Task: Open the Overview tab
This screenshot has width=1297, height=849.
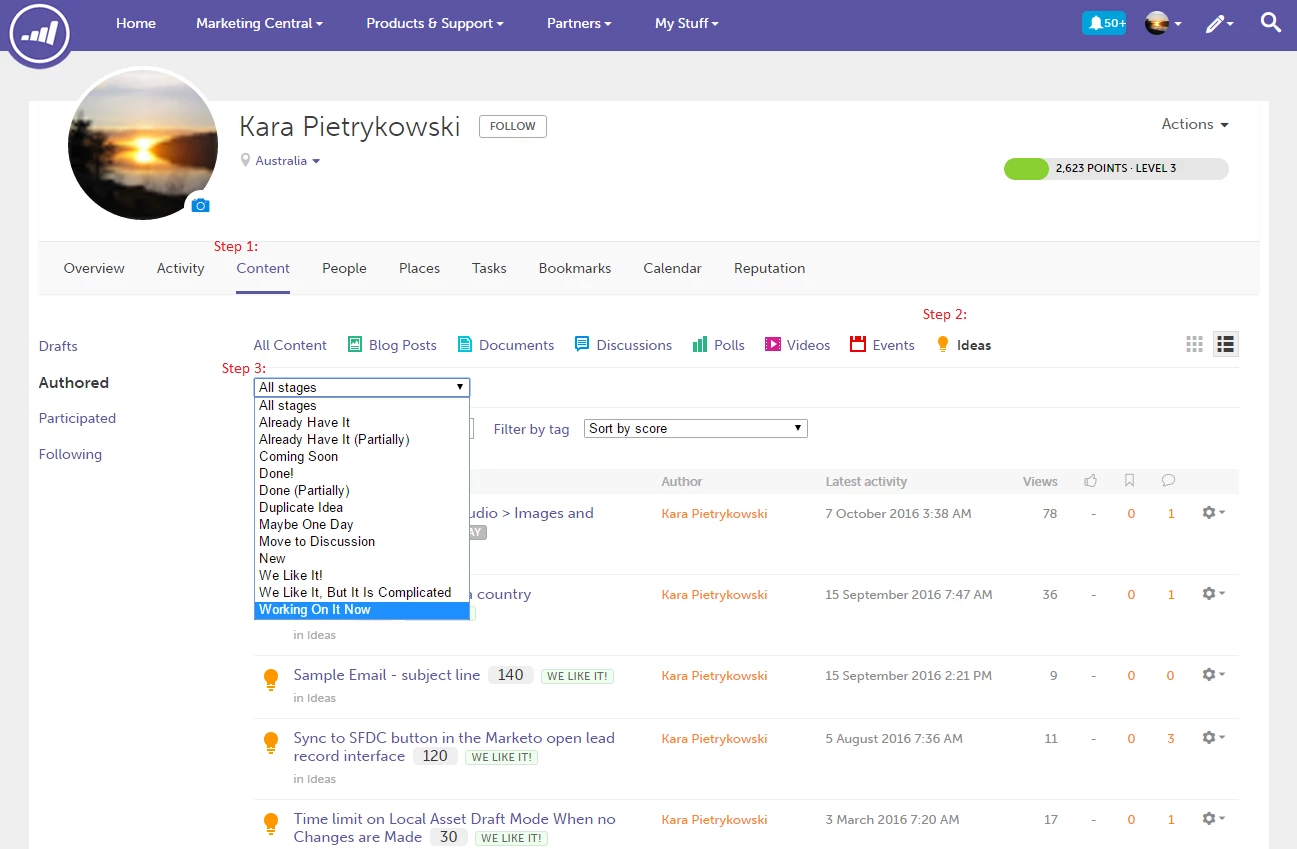Action: (94, 268)
